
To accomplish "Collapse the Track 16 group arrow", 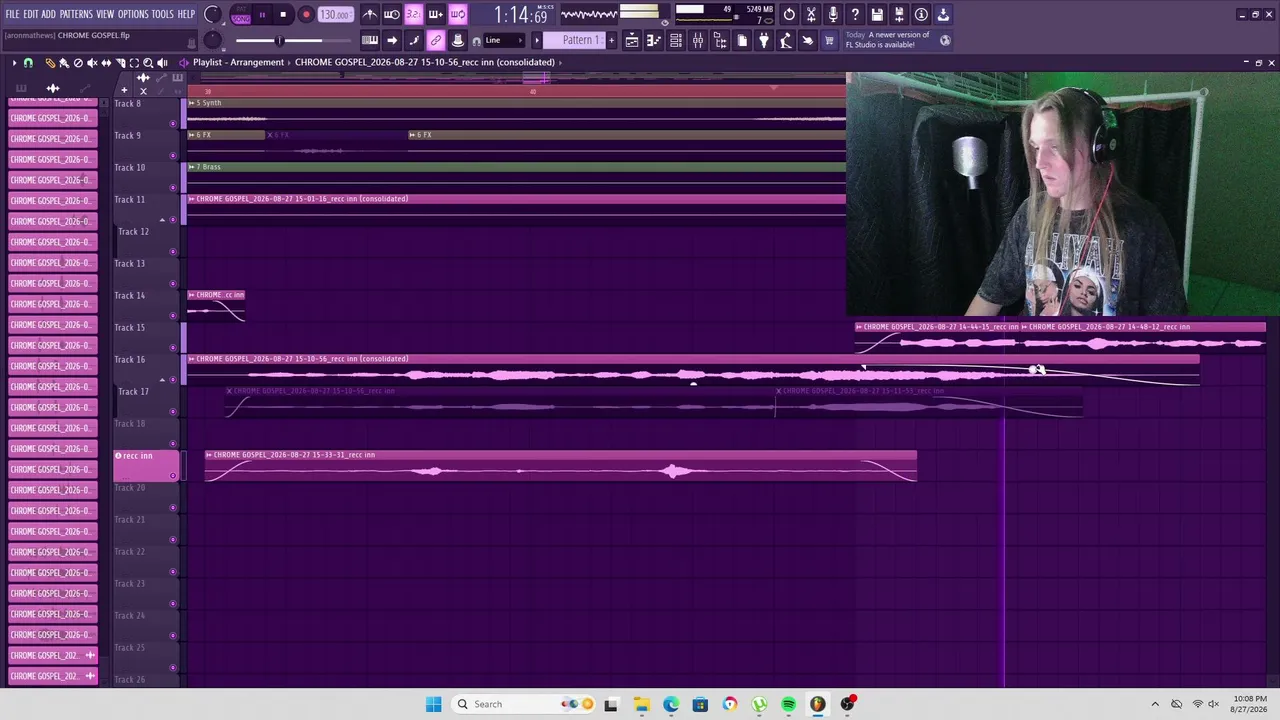I will pos(162,380).
